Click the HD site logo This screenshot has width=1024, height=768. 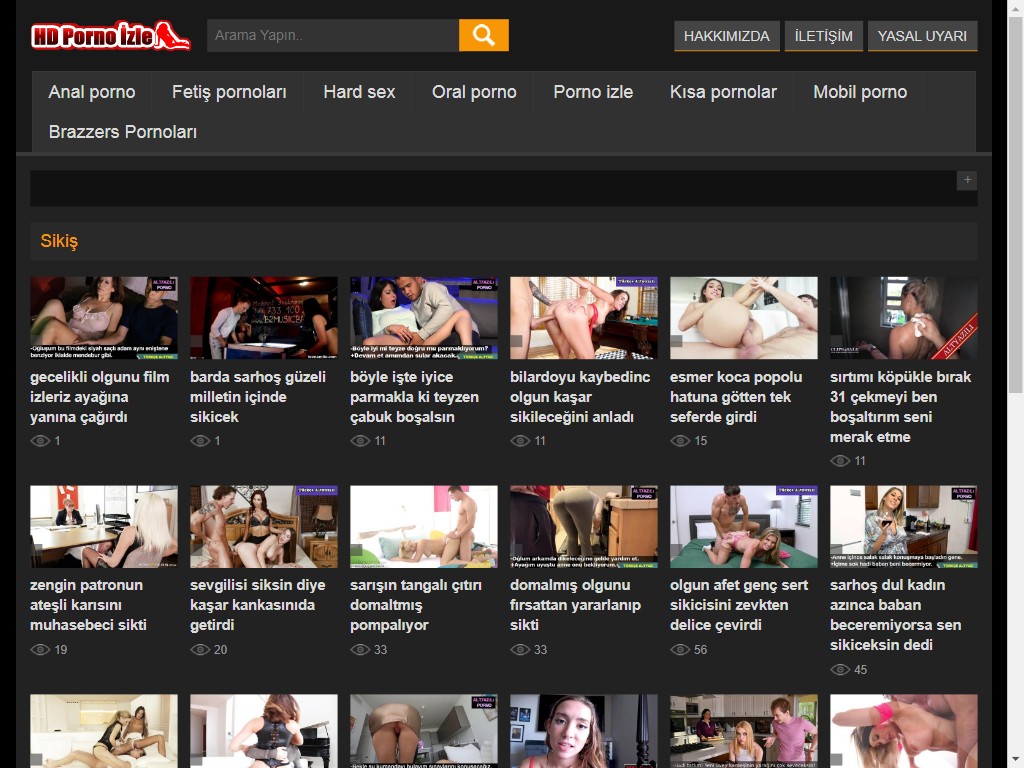point(110,36)
